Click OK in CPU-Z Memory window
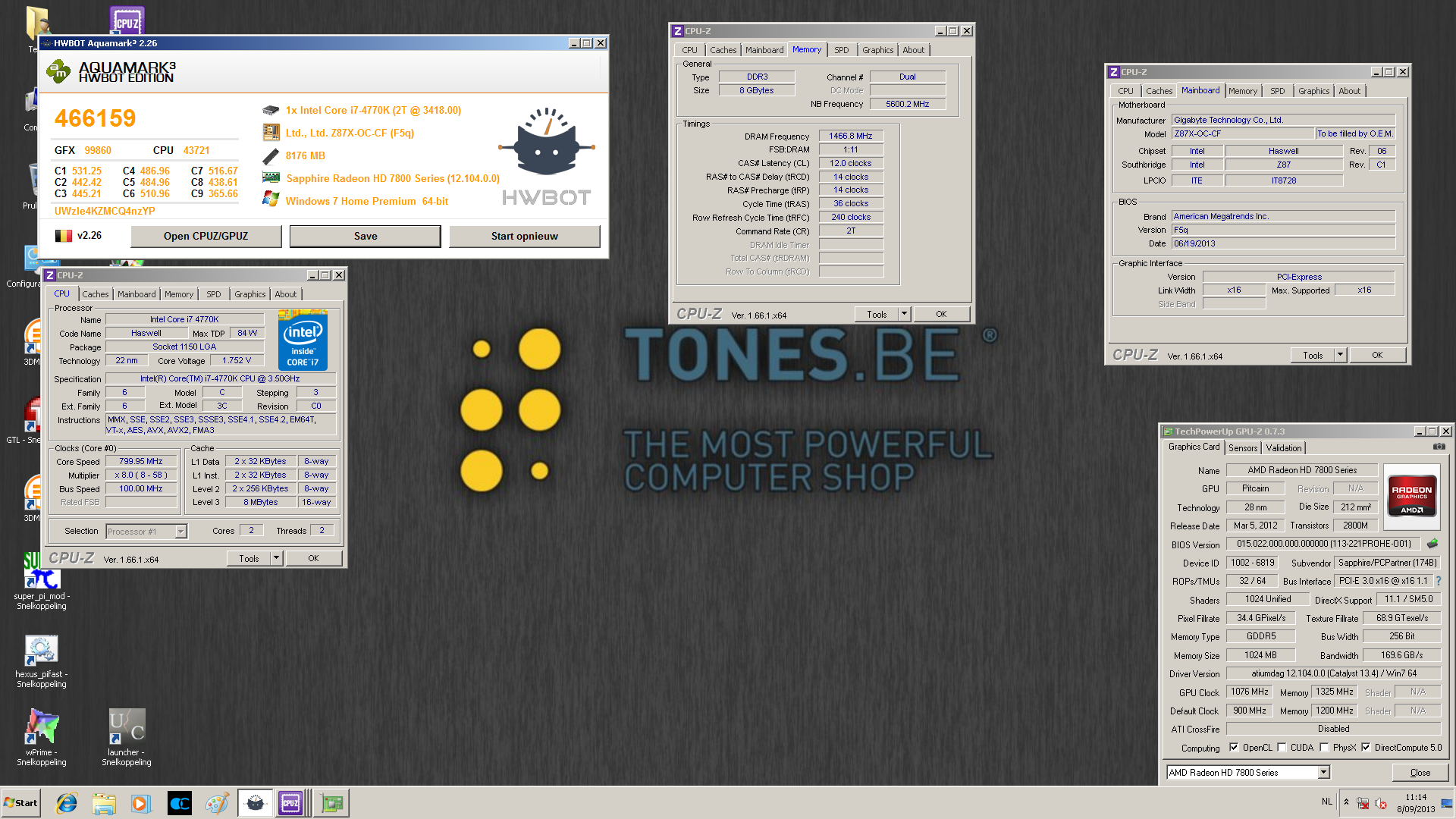 tap(941, 314)
